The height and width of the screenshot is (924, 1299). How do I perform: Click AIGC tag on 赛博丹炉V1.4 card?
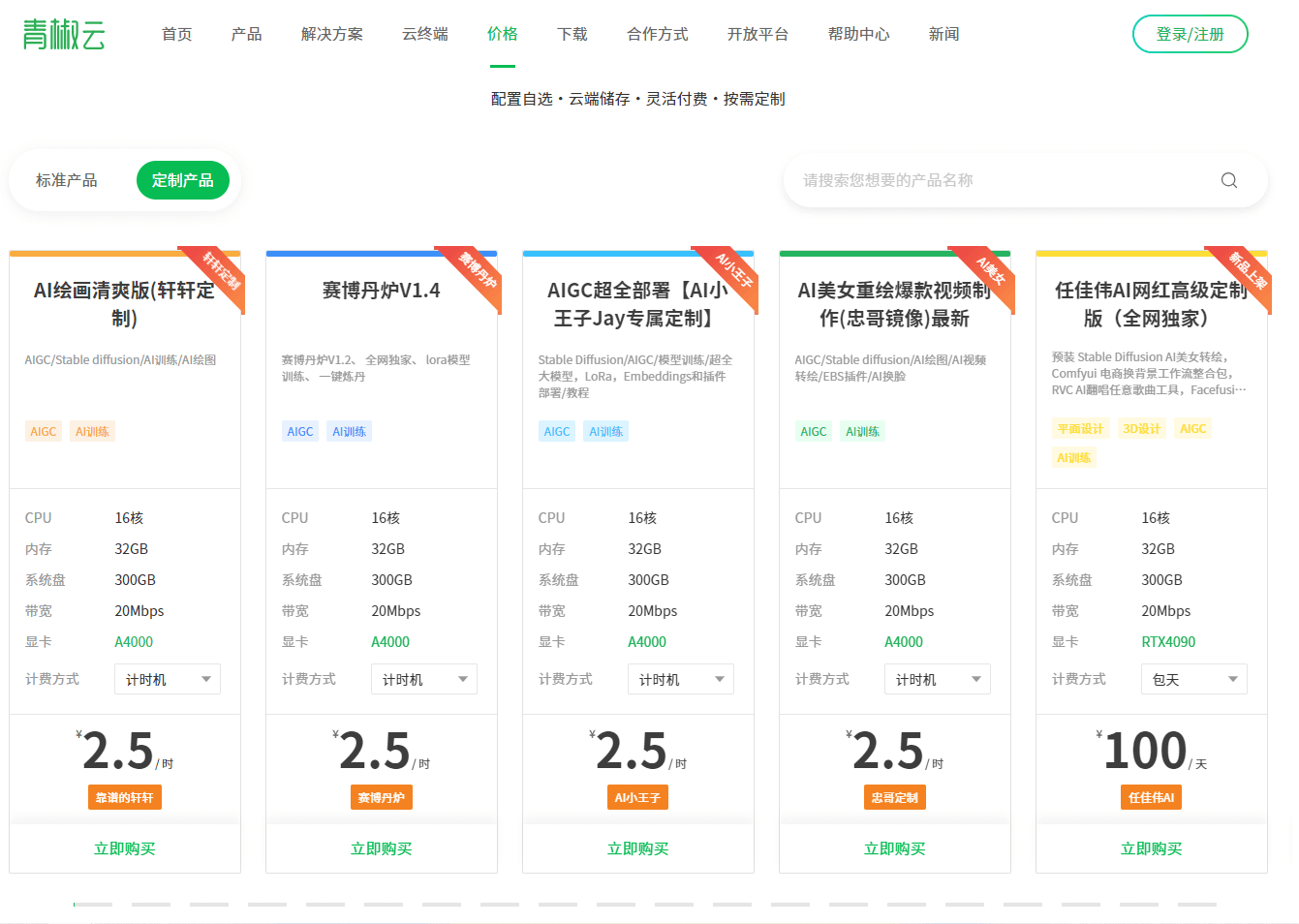tap(300, 431)
